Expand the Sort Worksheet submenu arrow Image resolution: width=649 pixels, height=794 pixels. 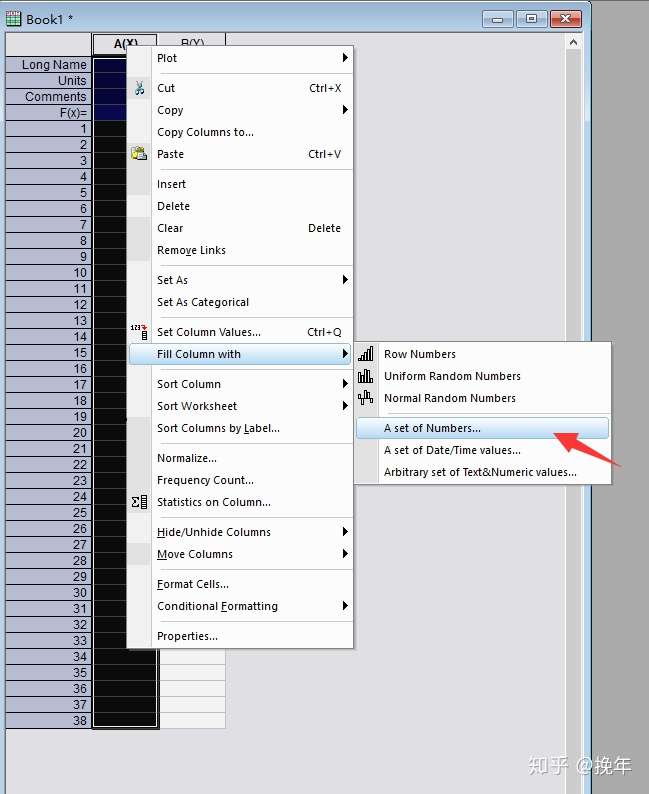[x=345, y=406]
